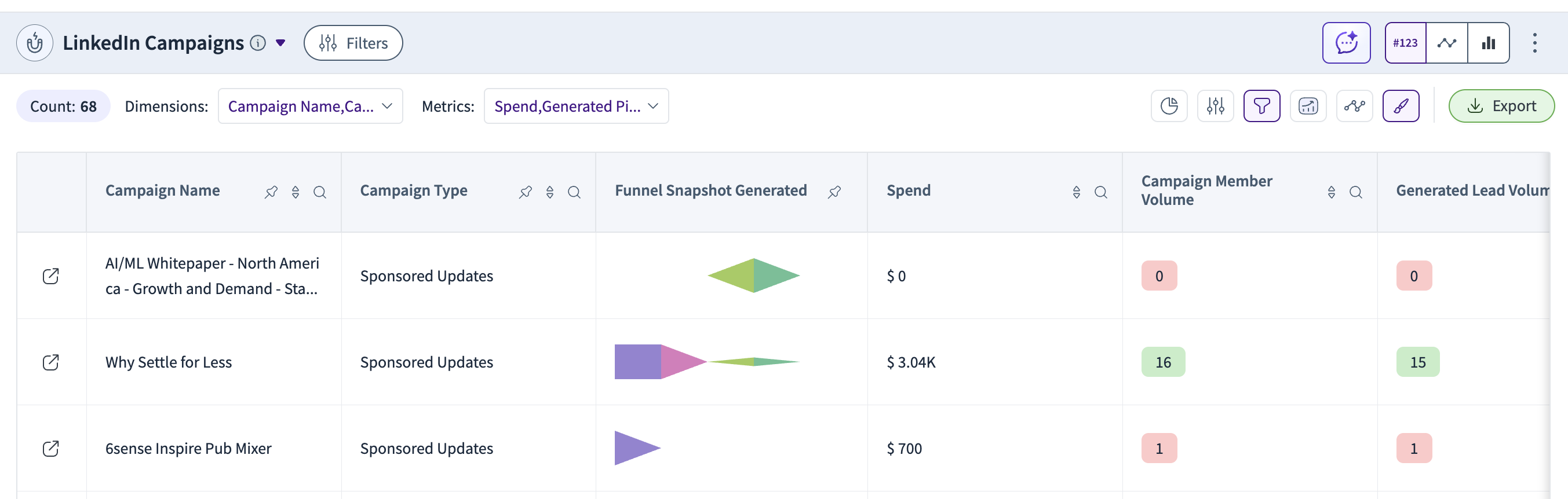Expand the Dimensions dropdown
This screenshot has height=499, width=1568.
310,106
